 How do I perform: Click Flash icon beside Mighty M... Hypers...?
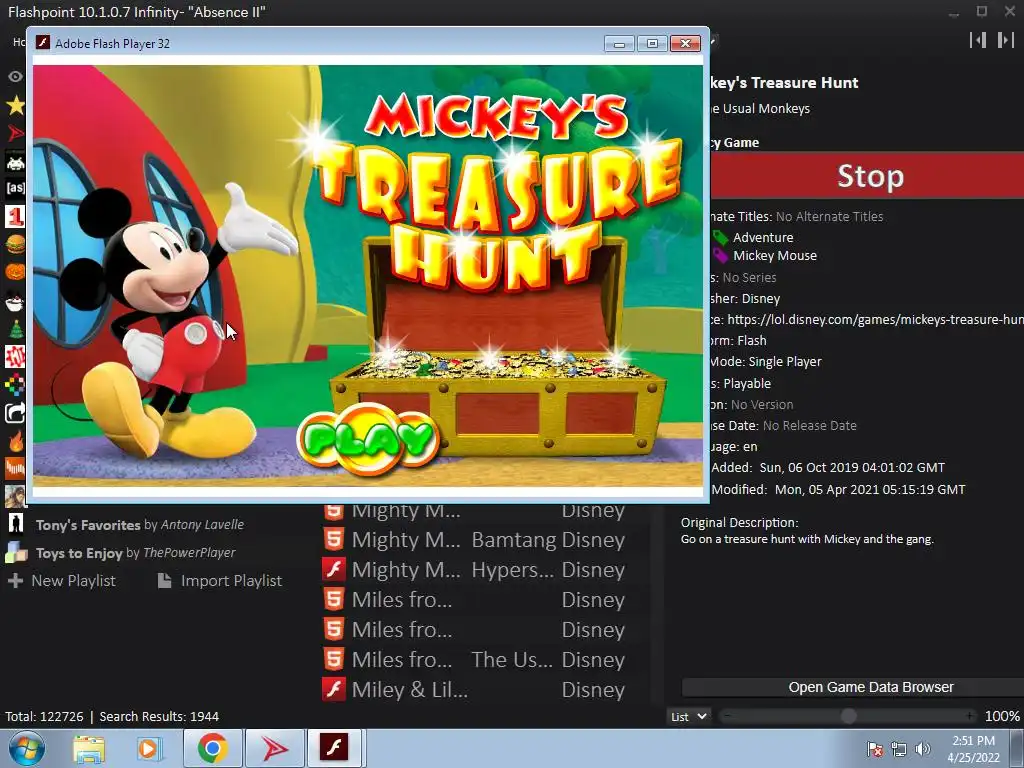(x=334, y=569)
